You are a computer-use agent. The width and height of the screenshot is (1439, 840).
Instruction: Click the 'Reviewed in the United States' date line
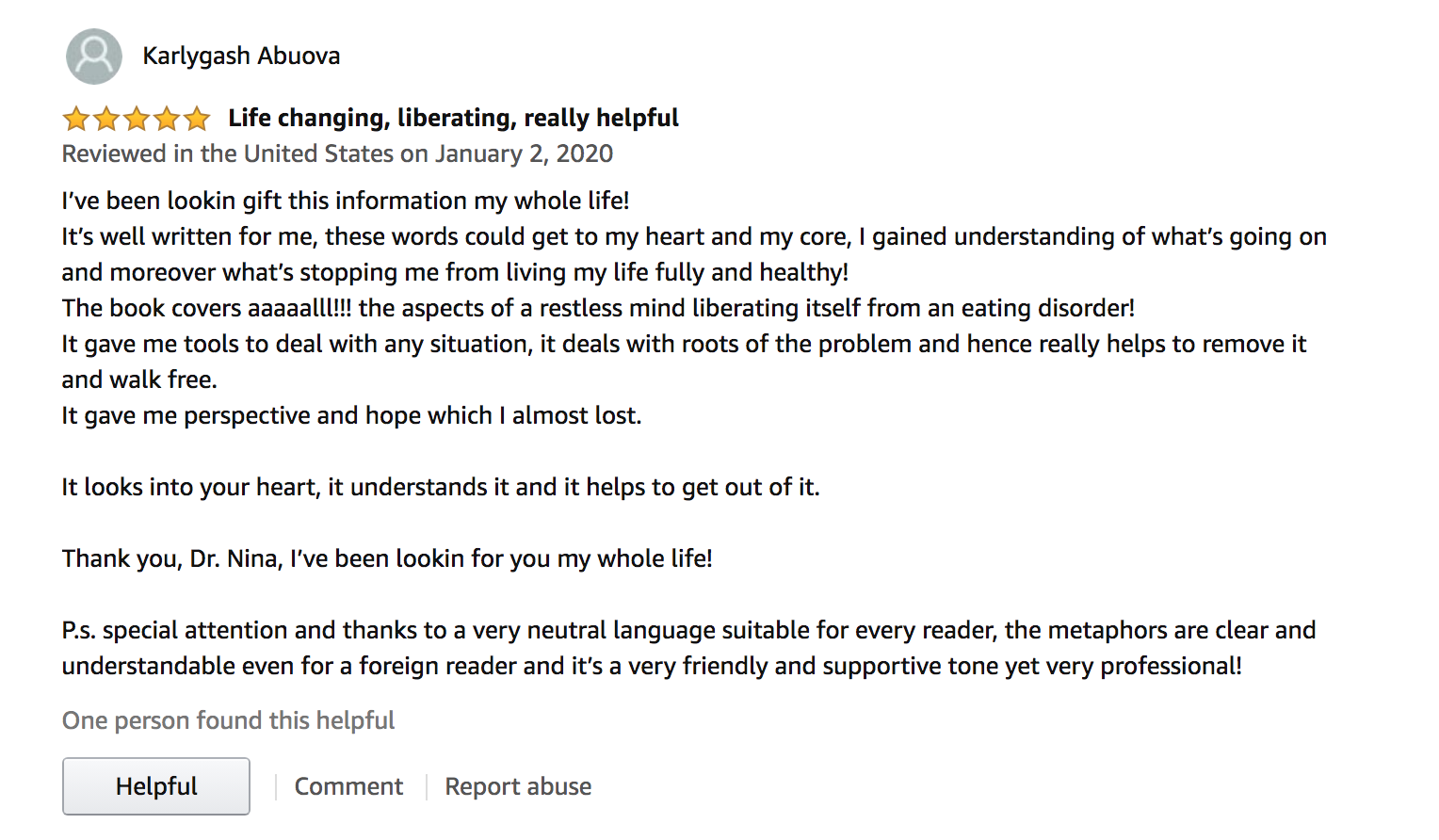pos(337,153)
